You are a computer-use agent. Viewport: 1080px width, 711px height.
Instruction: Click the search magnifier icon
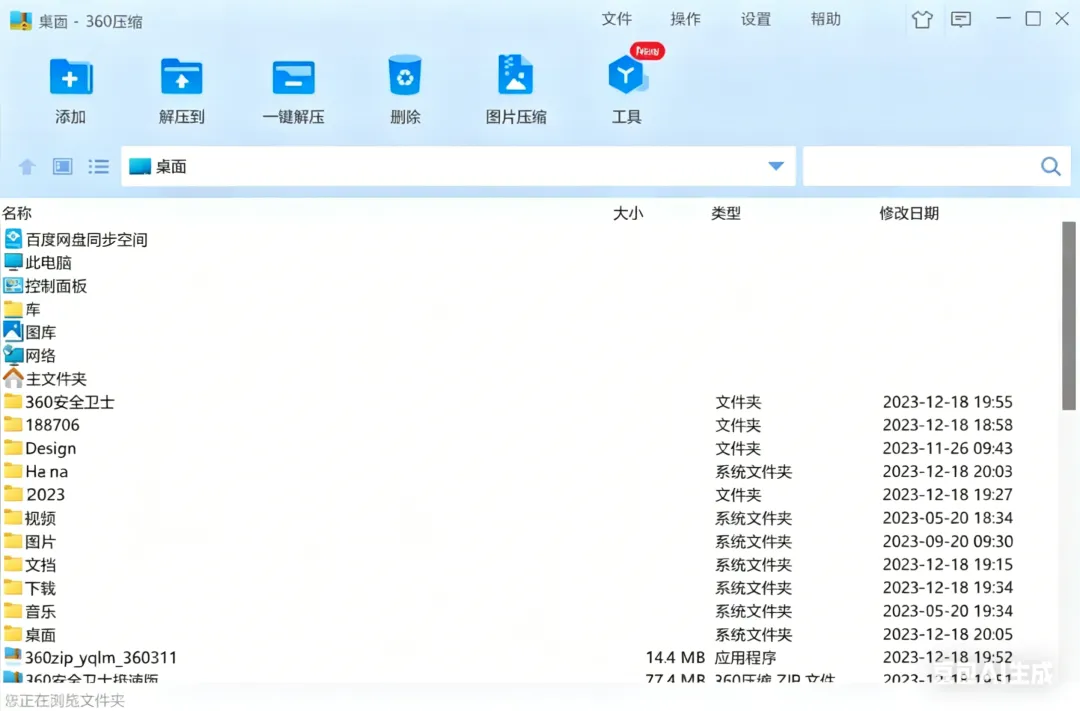click(1050, 166)
